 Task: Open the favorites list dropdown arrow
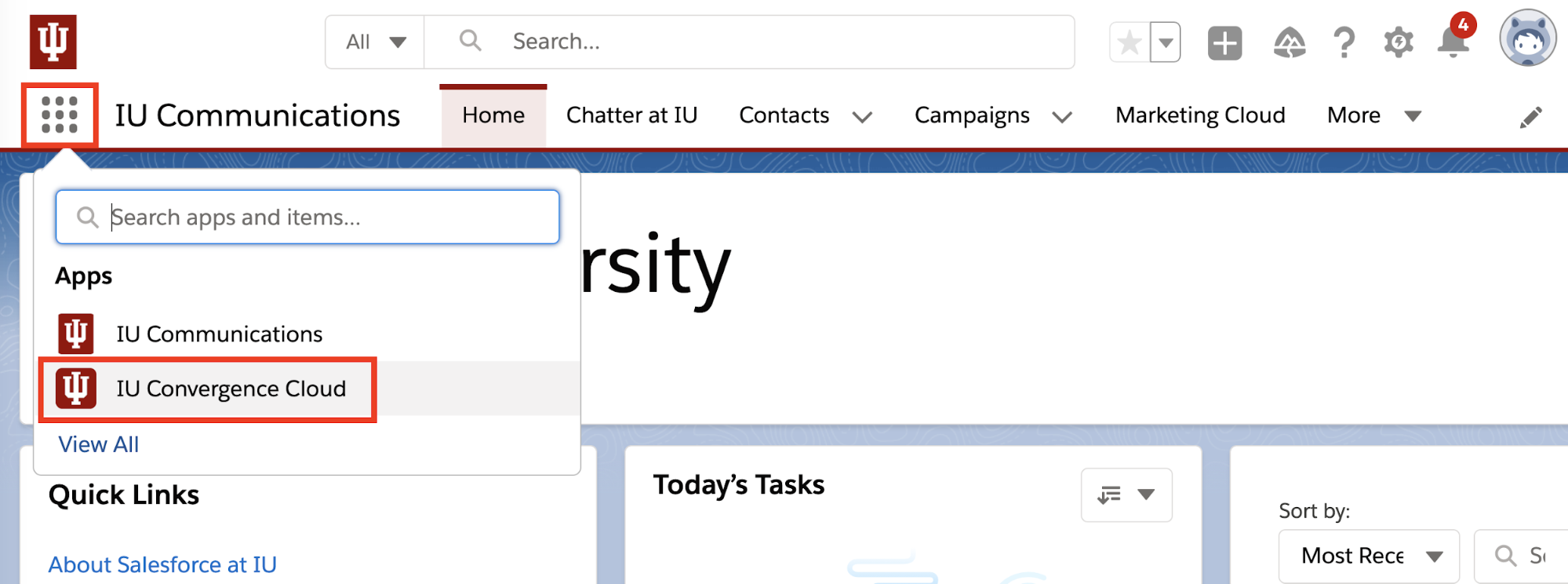(x=1166, y=42)
